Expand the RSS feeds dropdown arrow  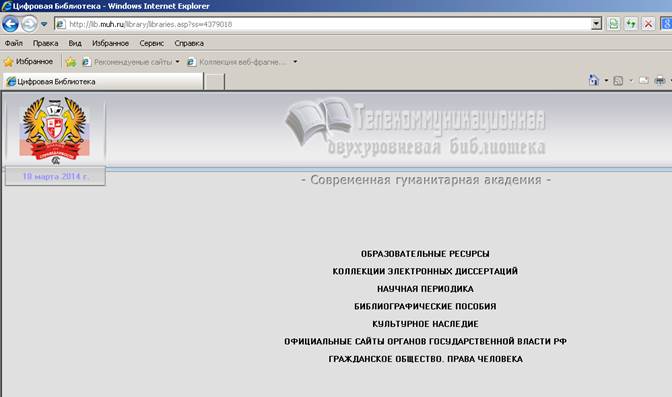631,81
